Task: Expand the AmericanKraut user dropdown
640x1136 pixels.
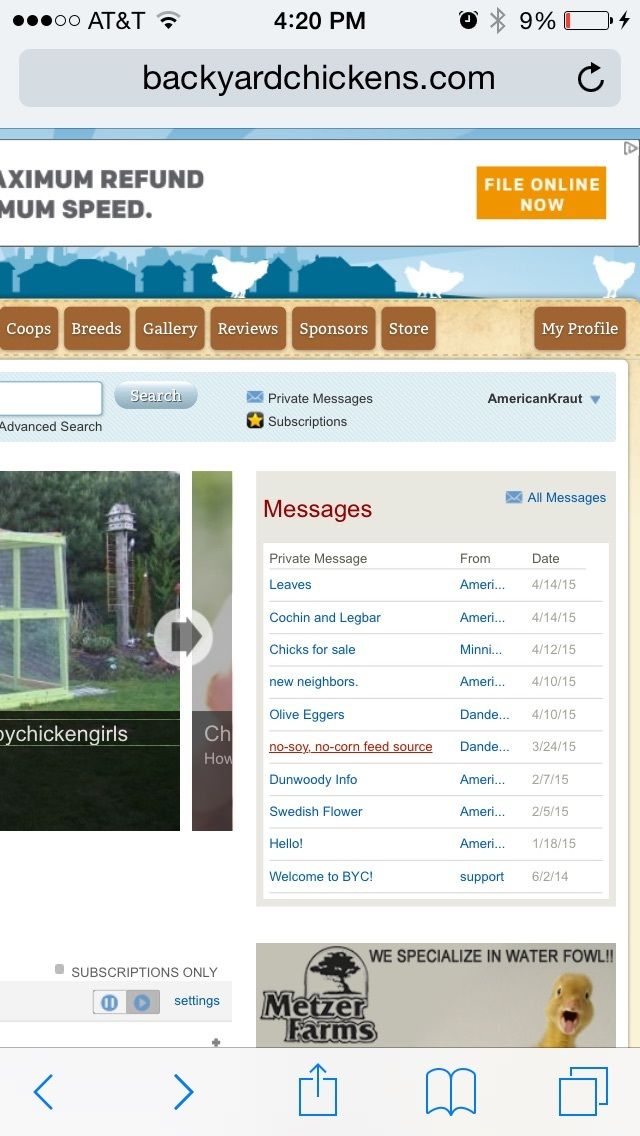Action: [595, 399]
